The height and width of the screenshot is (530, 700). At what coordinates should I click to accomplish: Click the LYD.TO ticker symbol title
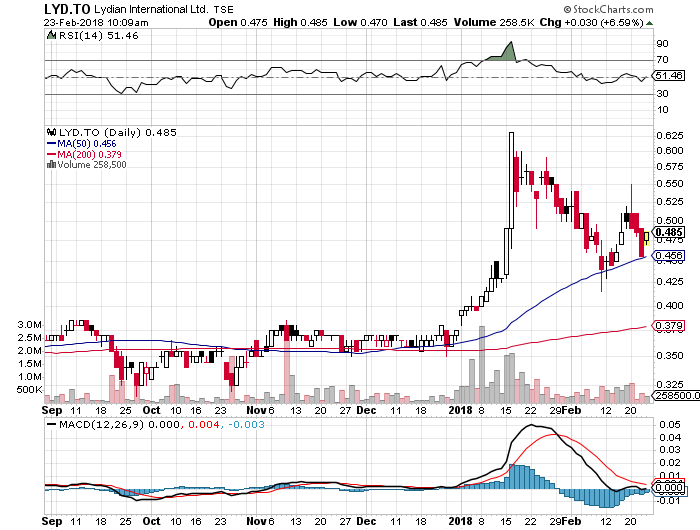[67, 9]
